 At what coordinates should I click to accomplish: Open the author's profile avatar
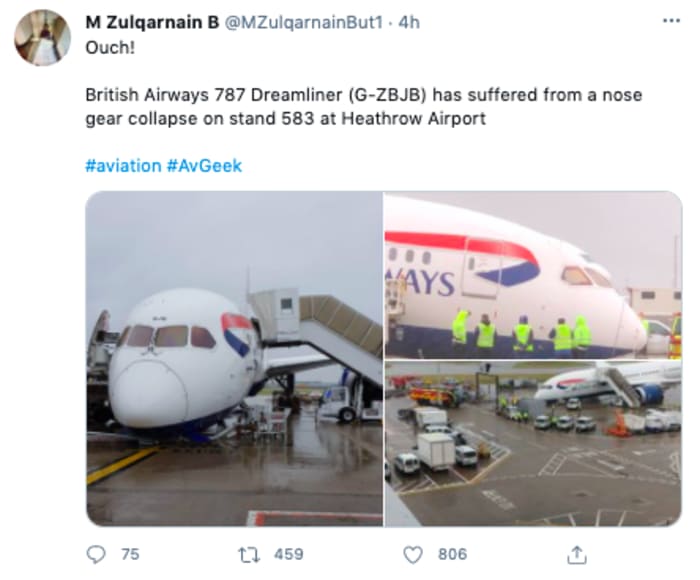pyautogui.click(x=41, y=38)
